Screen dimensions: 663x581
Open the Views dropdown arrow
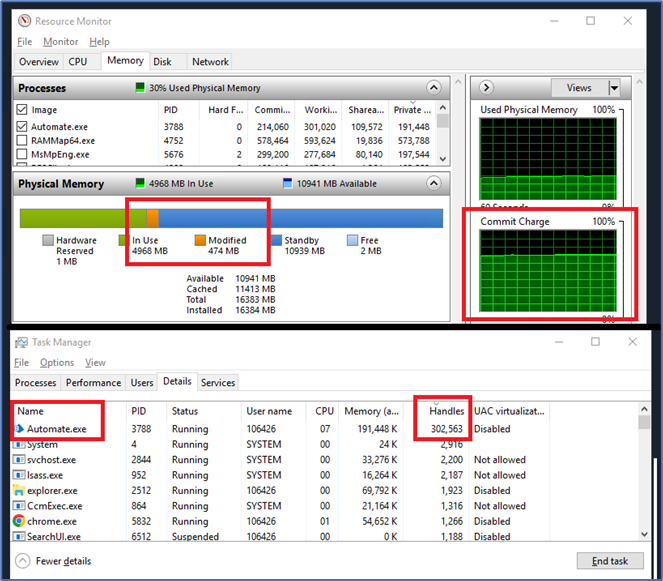614,88
